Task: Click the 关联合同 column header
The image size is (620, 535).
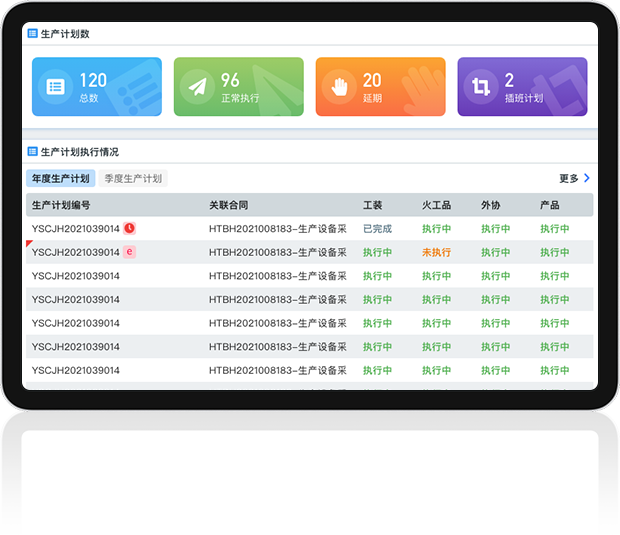Action: [228, 205]
